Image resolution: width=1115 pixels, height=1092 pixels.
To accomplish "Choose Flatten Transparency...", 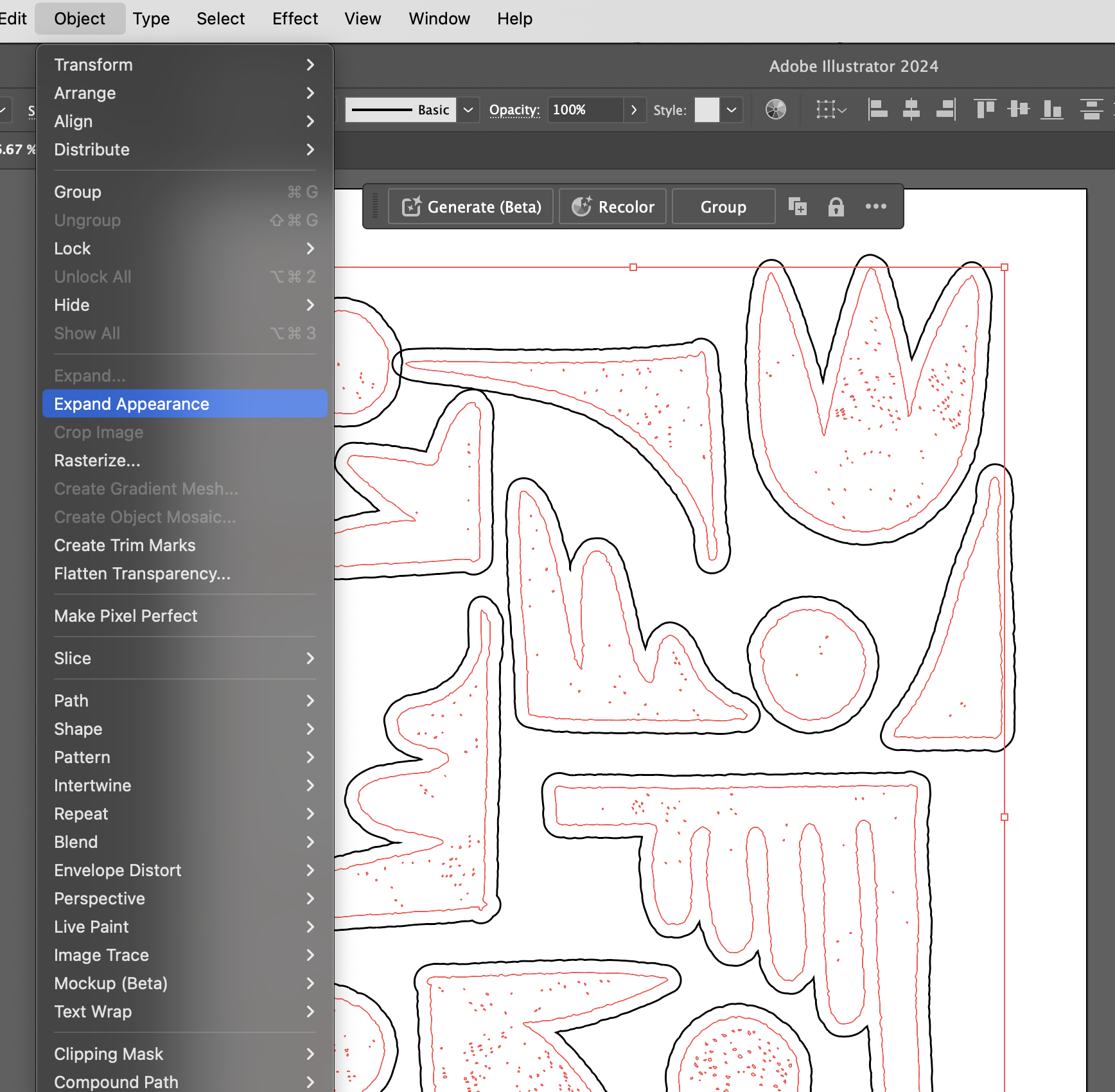I will click(x=185, y=574).
